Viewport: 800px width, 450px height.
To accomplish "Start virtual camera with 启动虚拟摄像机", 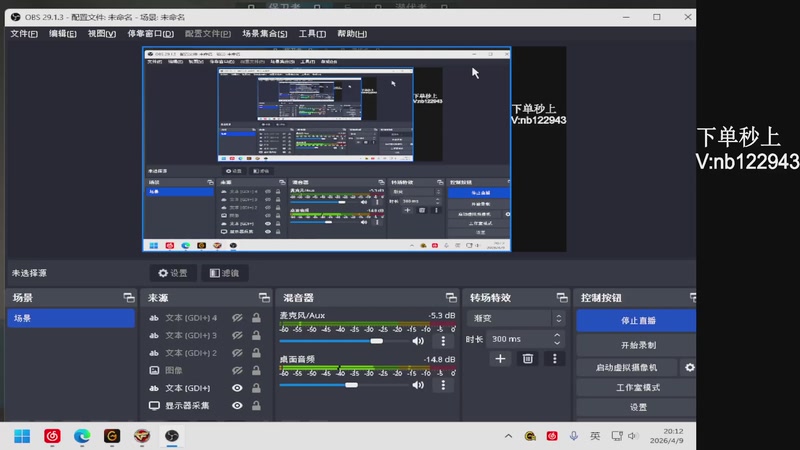I will (627, 367).
